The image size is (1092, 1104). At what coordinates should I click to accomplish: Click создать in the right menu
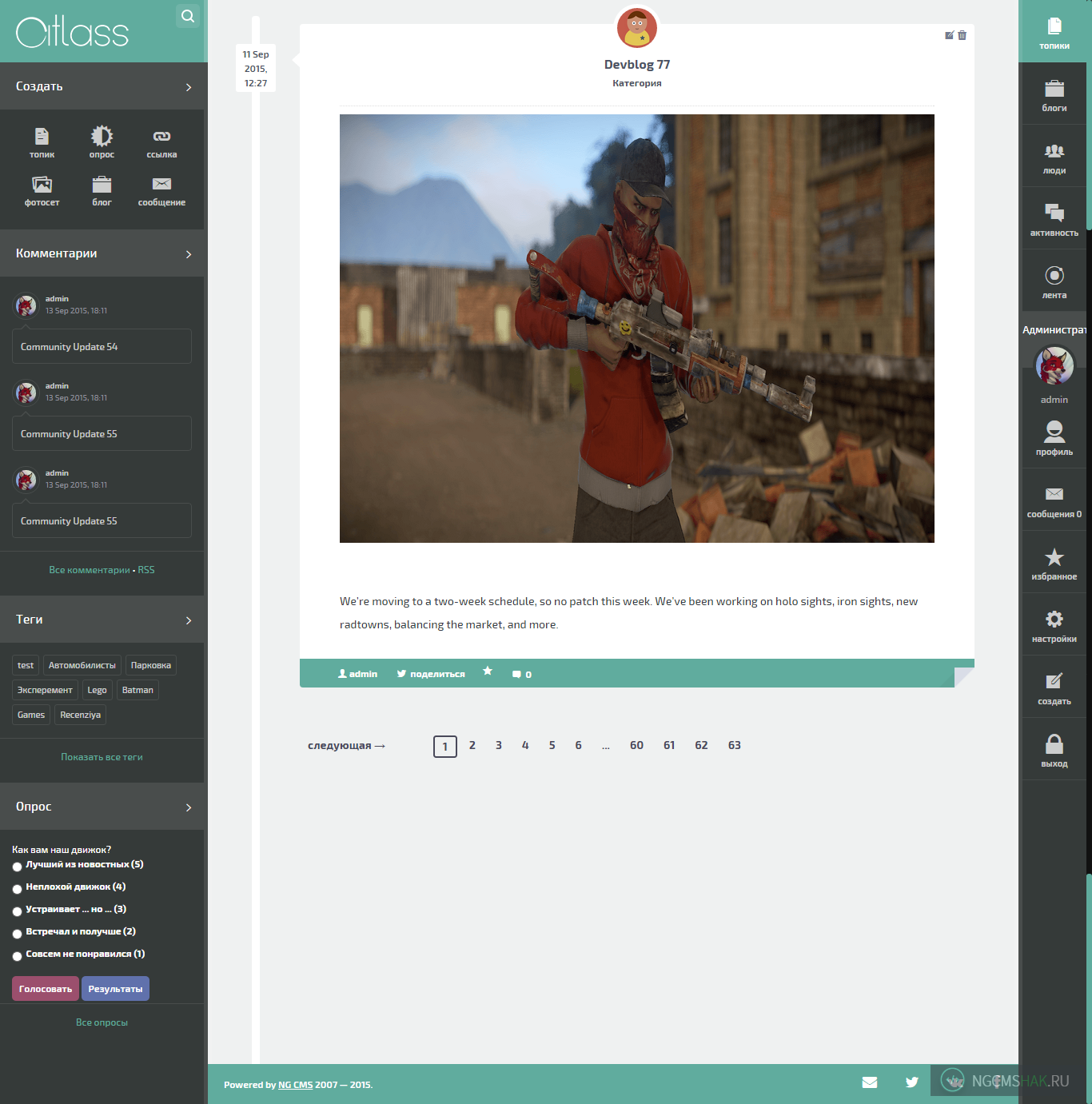tap(1054, 688)
